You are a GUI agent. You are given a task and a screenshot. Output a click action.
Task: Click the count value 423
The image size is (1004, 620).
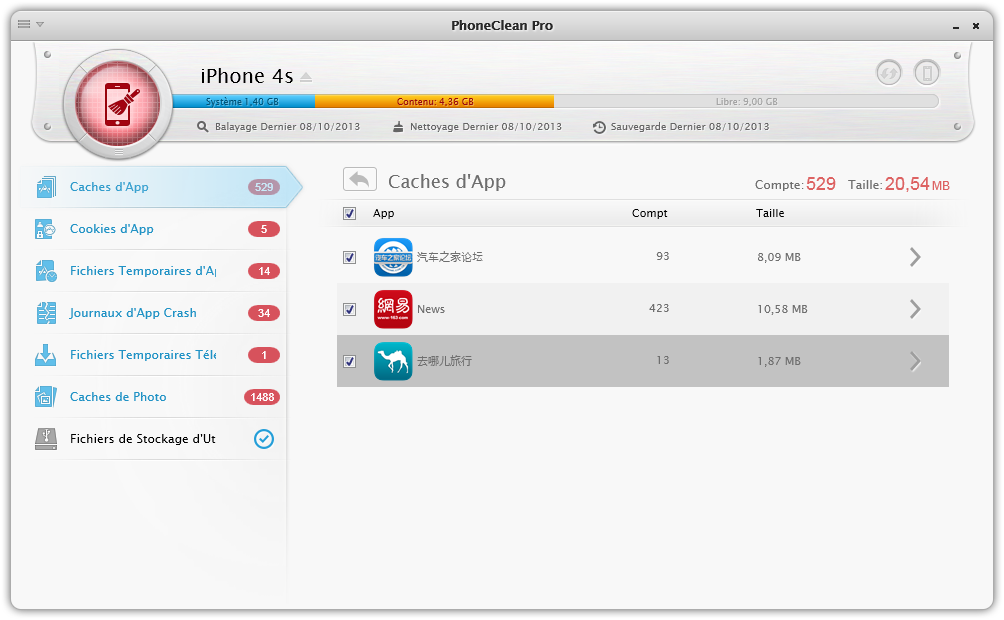[659, 309]
